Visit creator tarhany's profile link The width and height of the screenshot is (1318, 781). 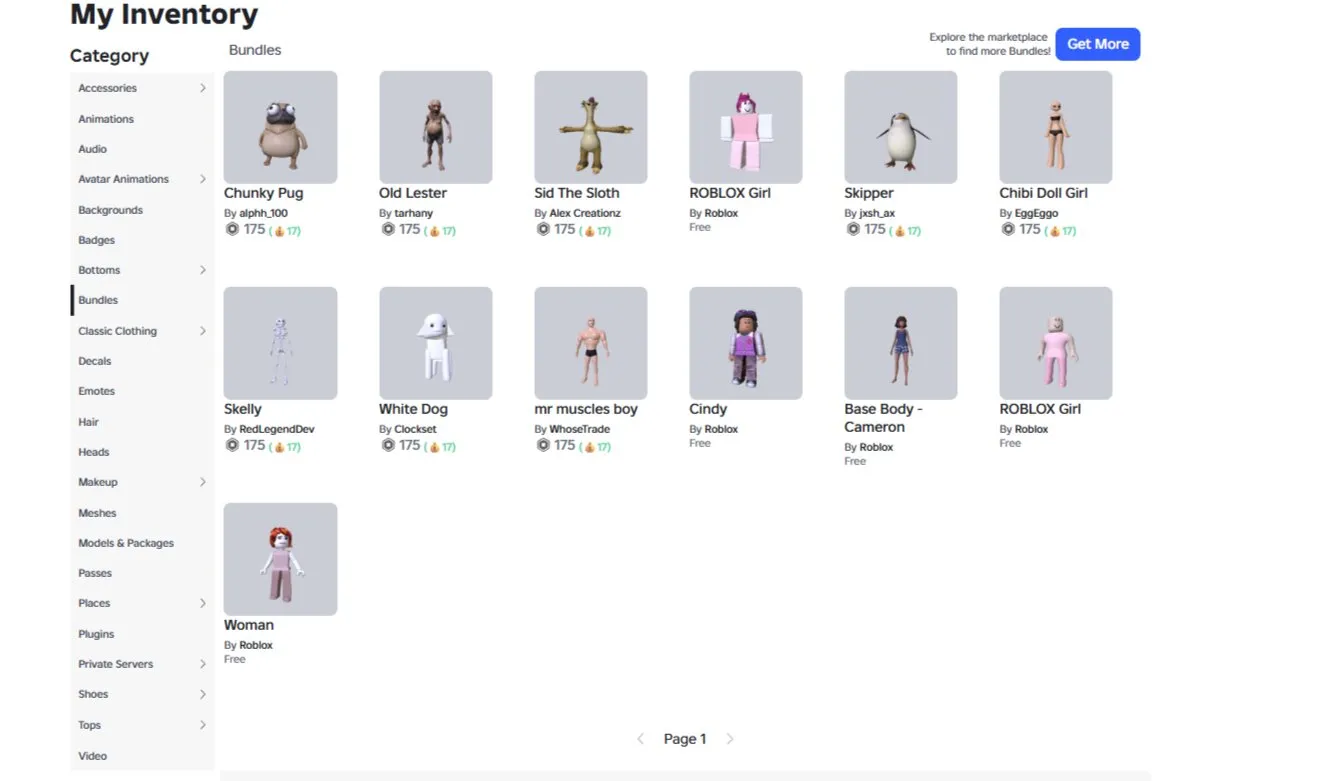click(x=415, y=213)
